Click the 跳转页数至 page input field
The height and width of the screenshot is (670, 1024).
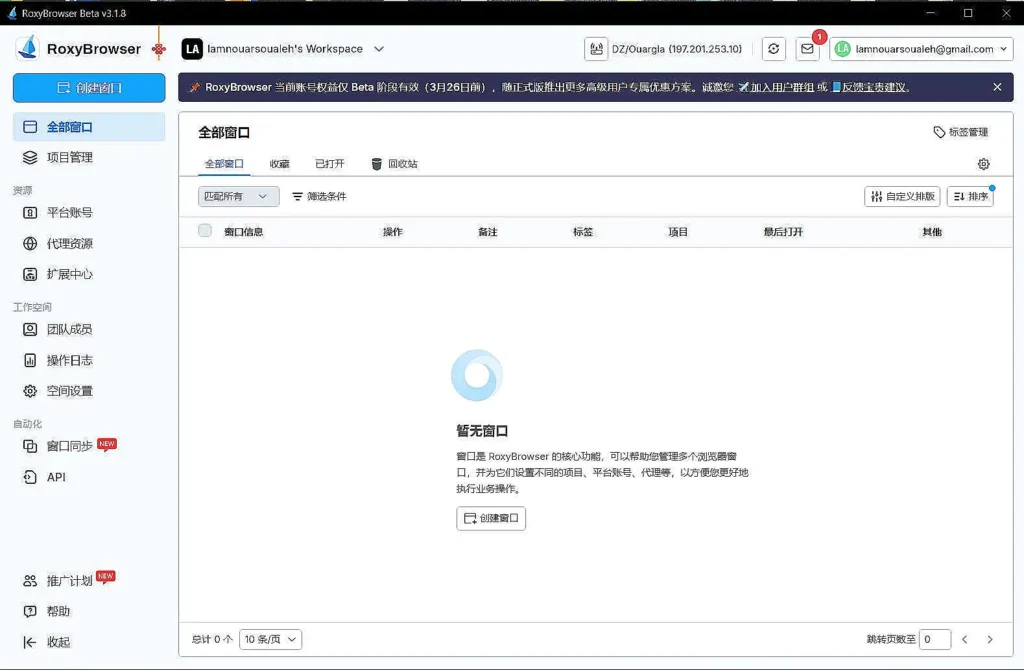tap(935, 639)
